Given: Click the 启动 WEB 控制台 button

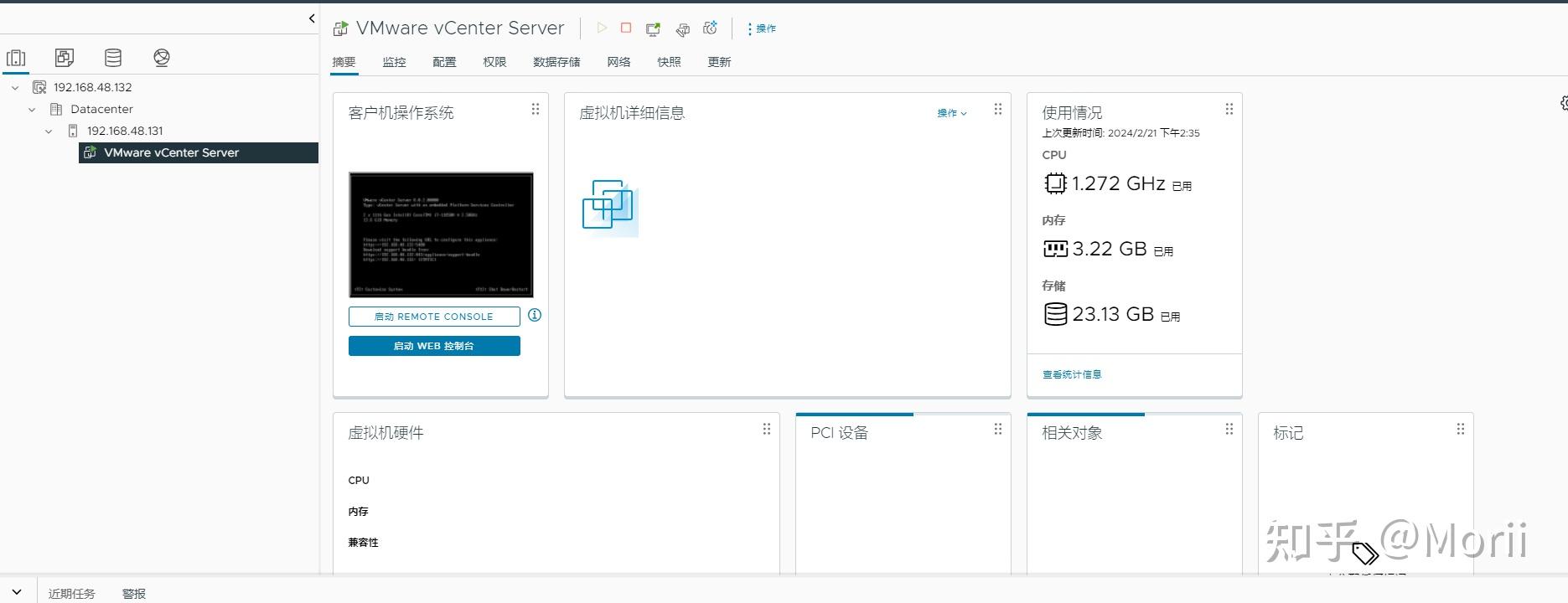Looking at the screenshot, I should 434,346.
